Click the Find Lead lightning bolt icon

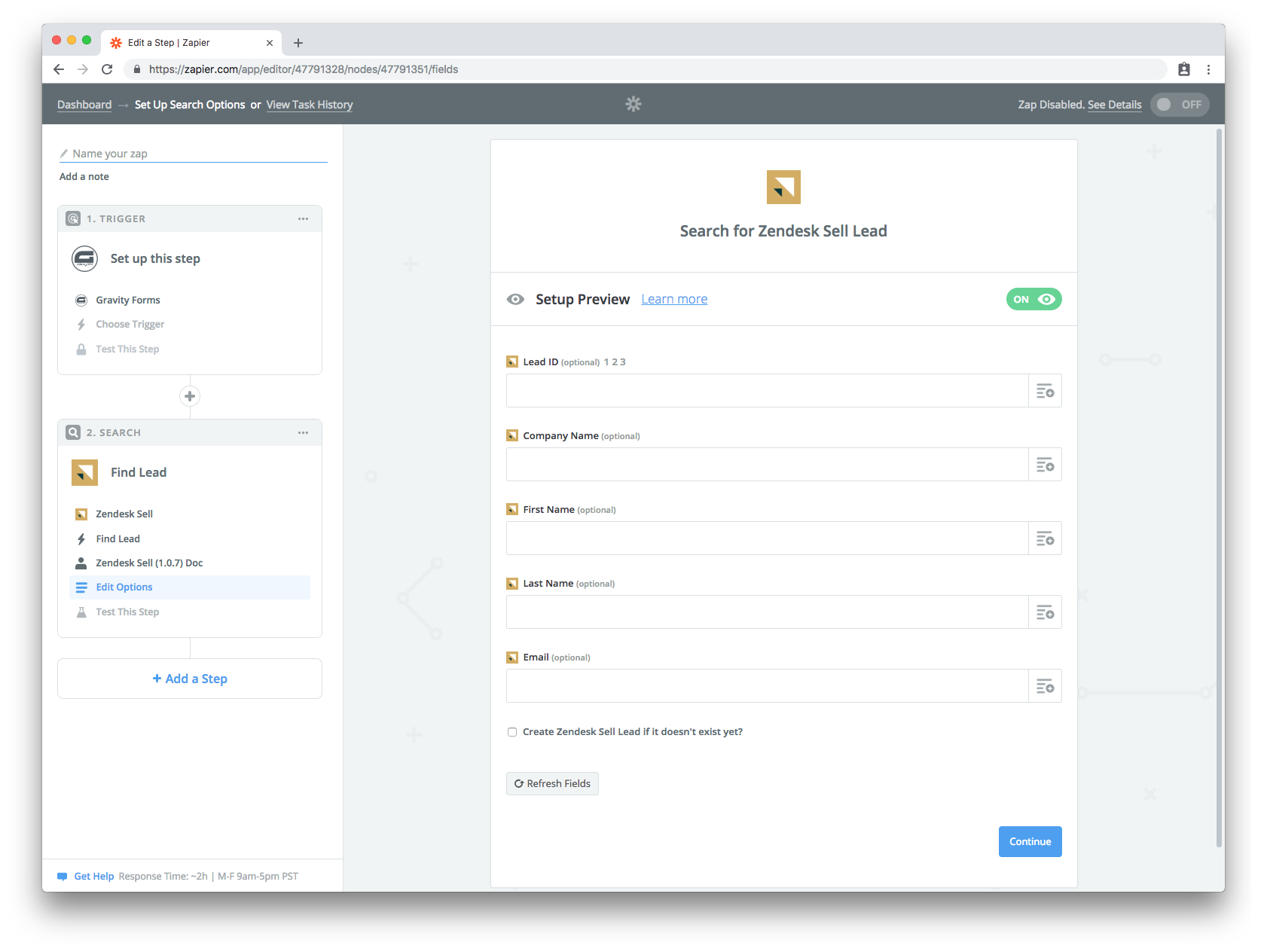coord(81,539)
